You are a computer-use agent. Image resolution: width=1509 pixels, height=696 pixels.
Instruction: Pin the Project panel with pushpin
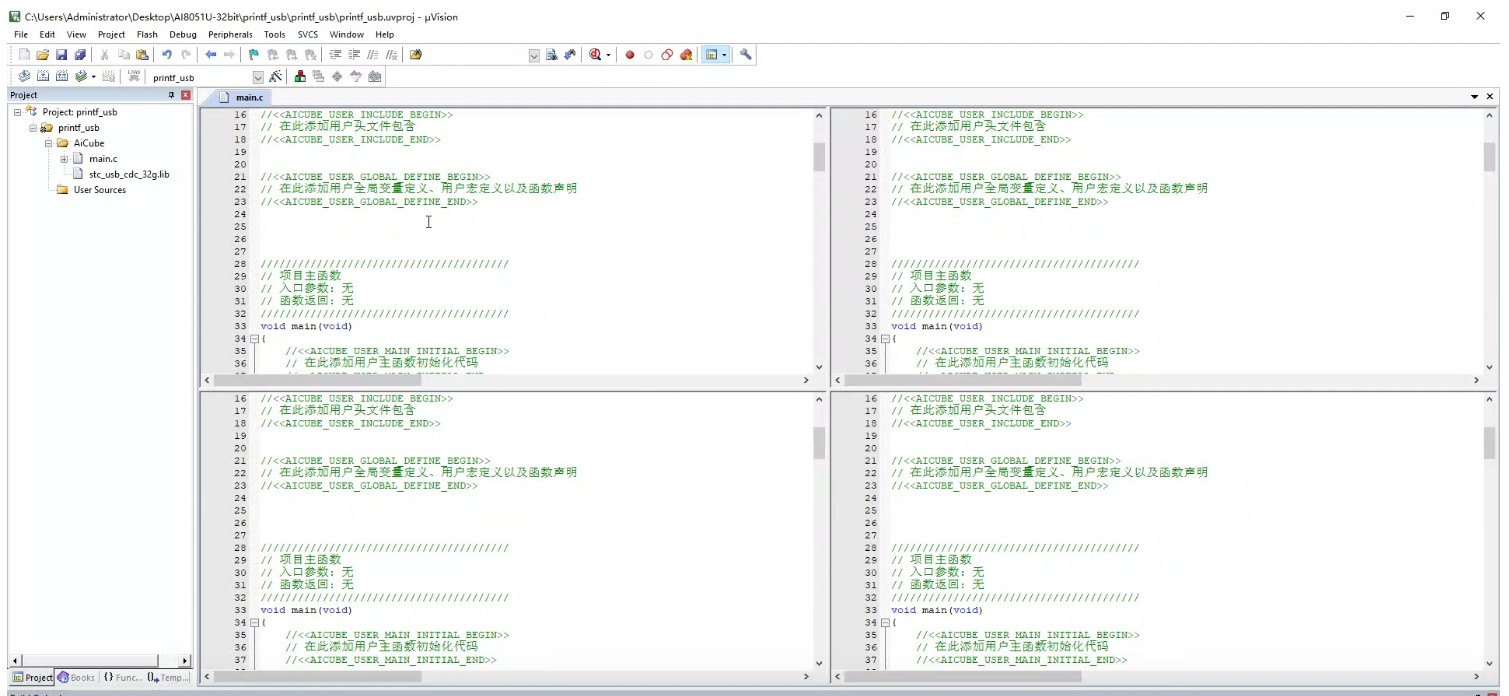(171, 95)
